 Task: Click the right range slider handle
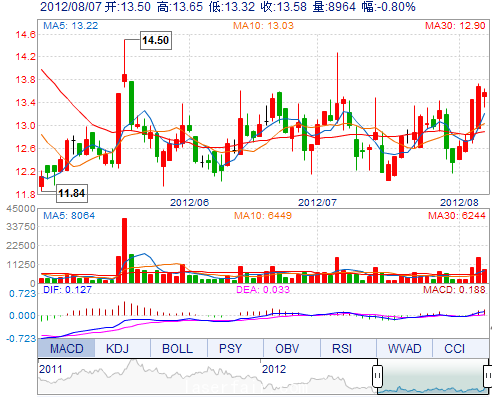click(x=488, y=376)
